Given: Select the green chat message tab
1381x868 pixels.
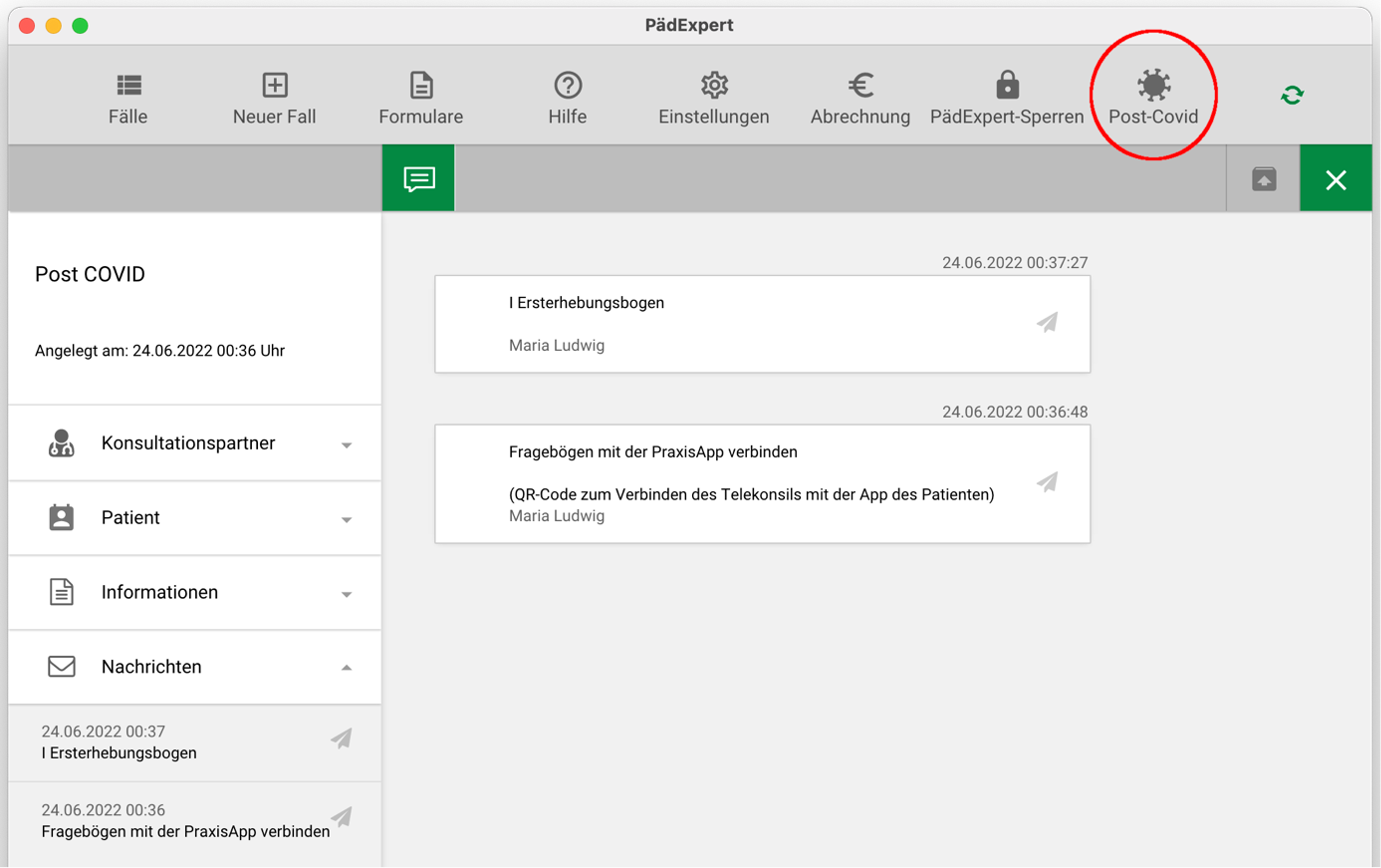Looking at the screenshot, I should [x=419, y=178].
